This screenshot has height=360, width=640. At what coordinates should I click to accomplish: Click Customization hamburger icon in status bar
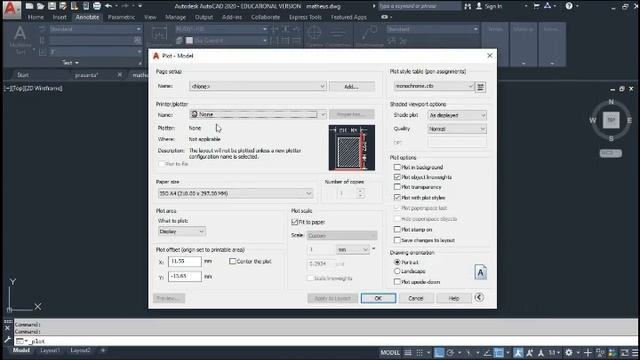click(x=635, y=353)
